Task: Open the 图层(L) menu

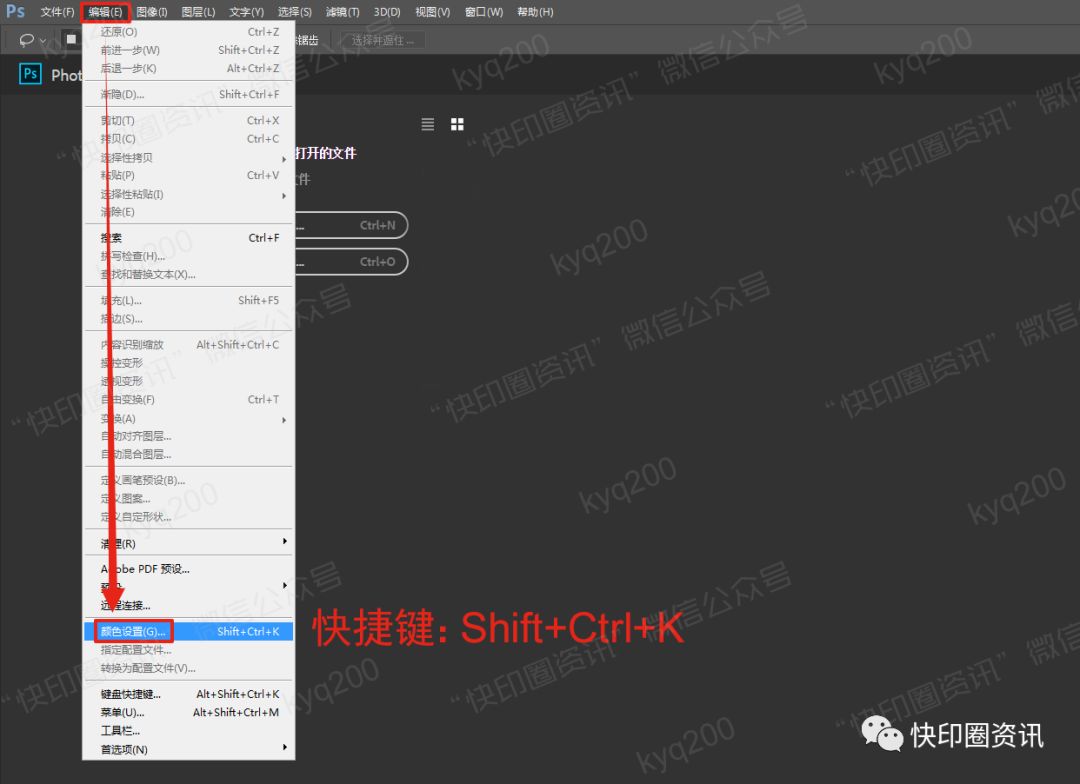Action: pos(198,12)
